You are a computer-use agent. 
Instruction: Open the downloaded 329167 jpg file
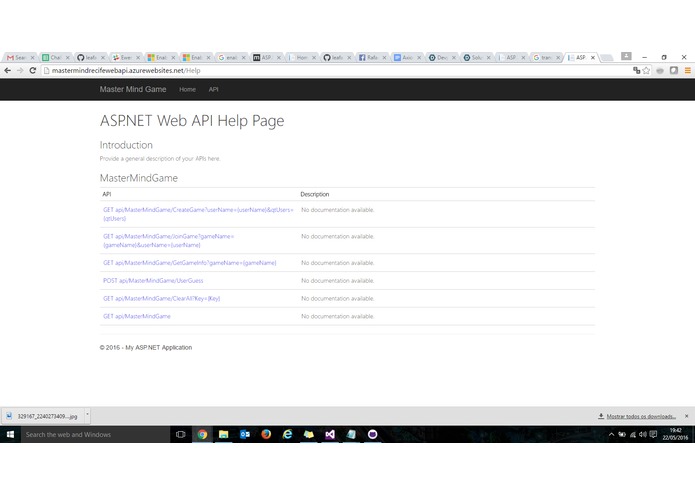coord(43,416)
